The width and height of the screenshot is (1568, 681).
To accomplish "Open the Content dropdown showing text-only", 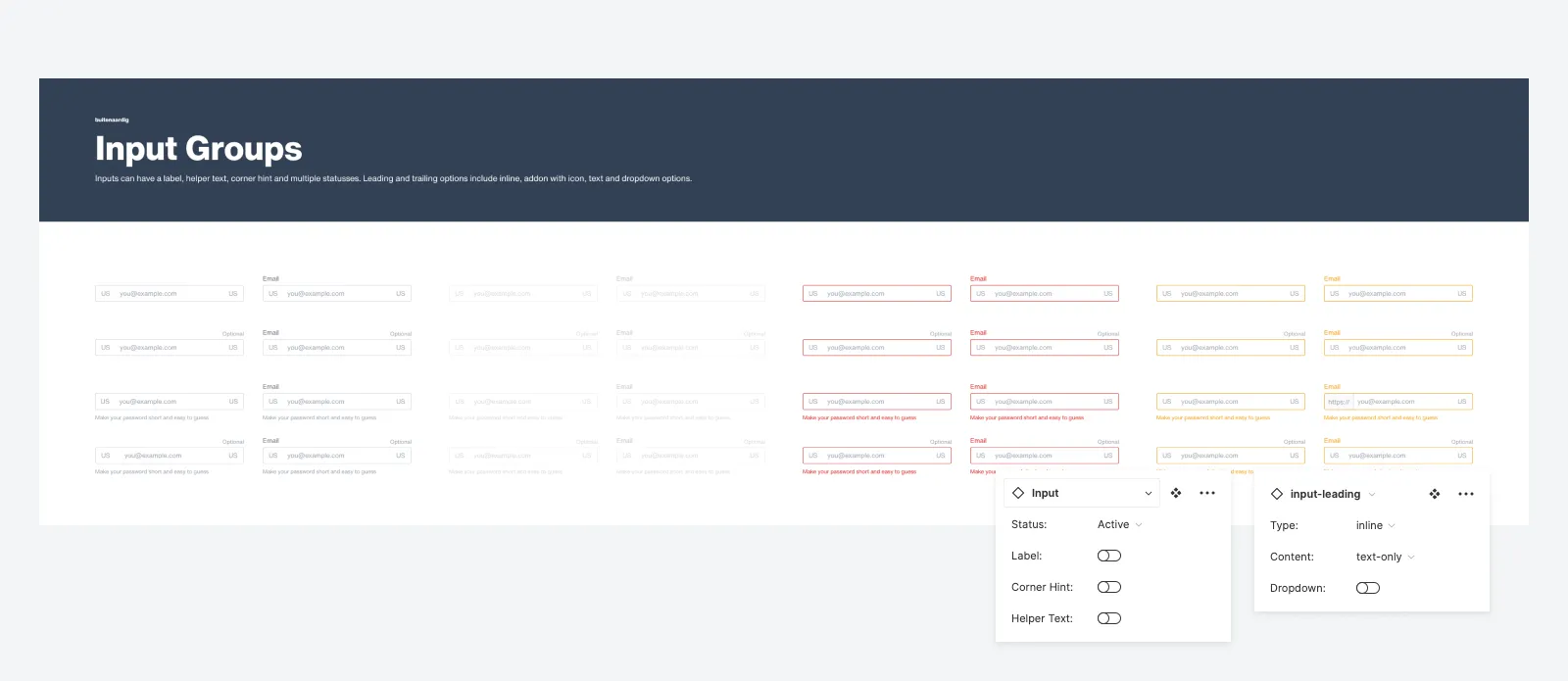I will tap(1386, 557).
